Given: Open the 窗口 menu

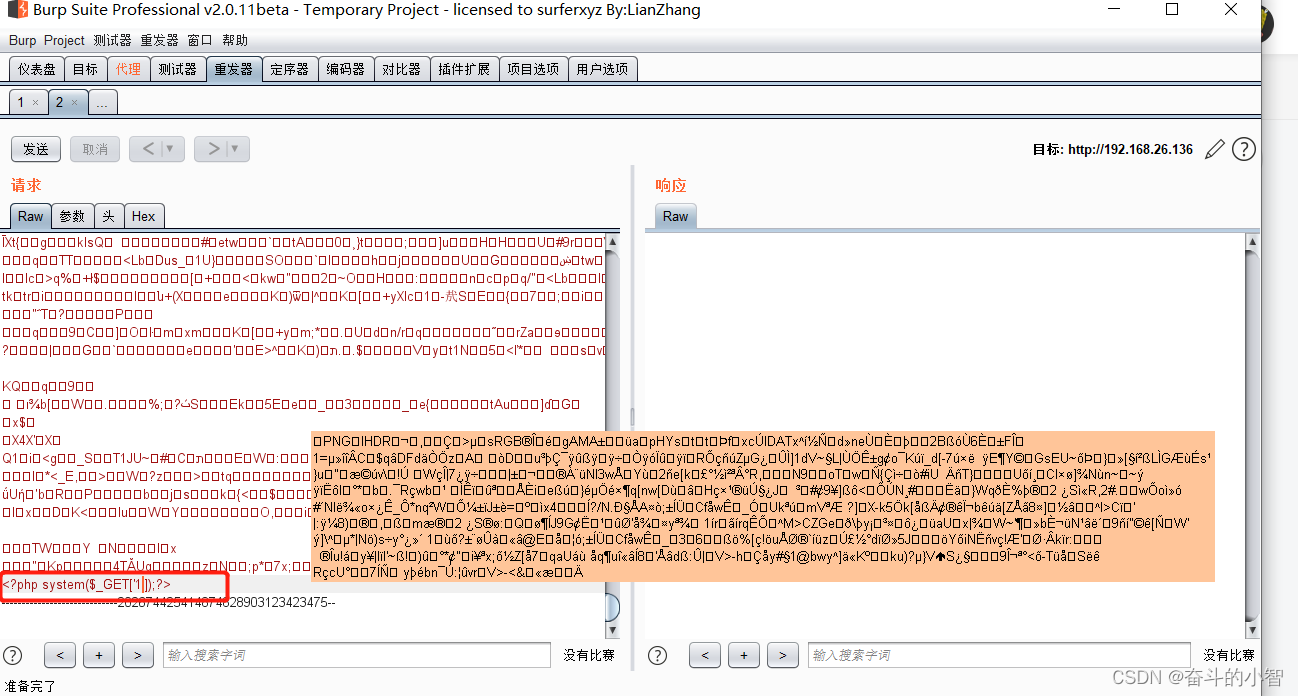Looking at the screenshot, I should click(200, 40).
